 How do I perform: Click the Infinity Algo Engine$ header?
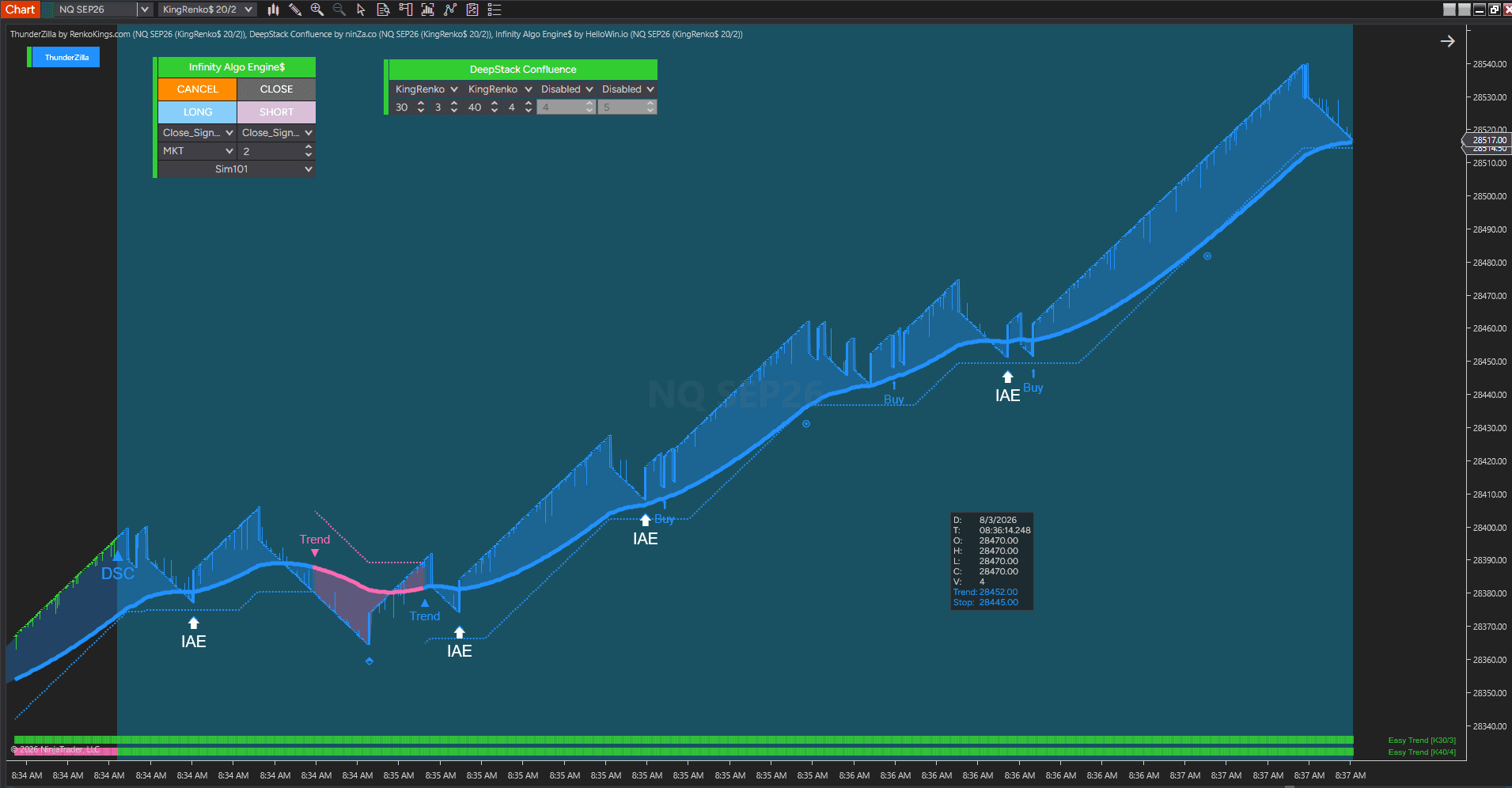[237, 67]
